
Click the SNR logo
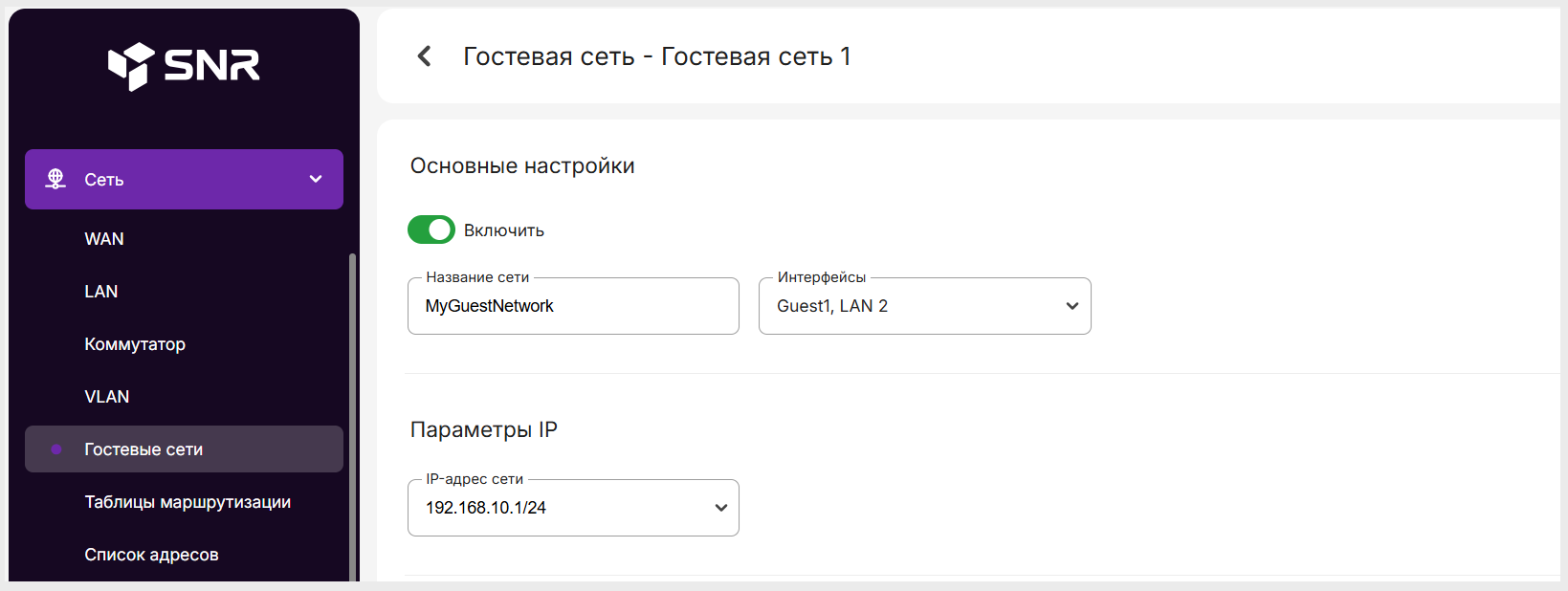click(x=184, y=65)
